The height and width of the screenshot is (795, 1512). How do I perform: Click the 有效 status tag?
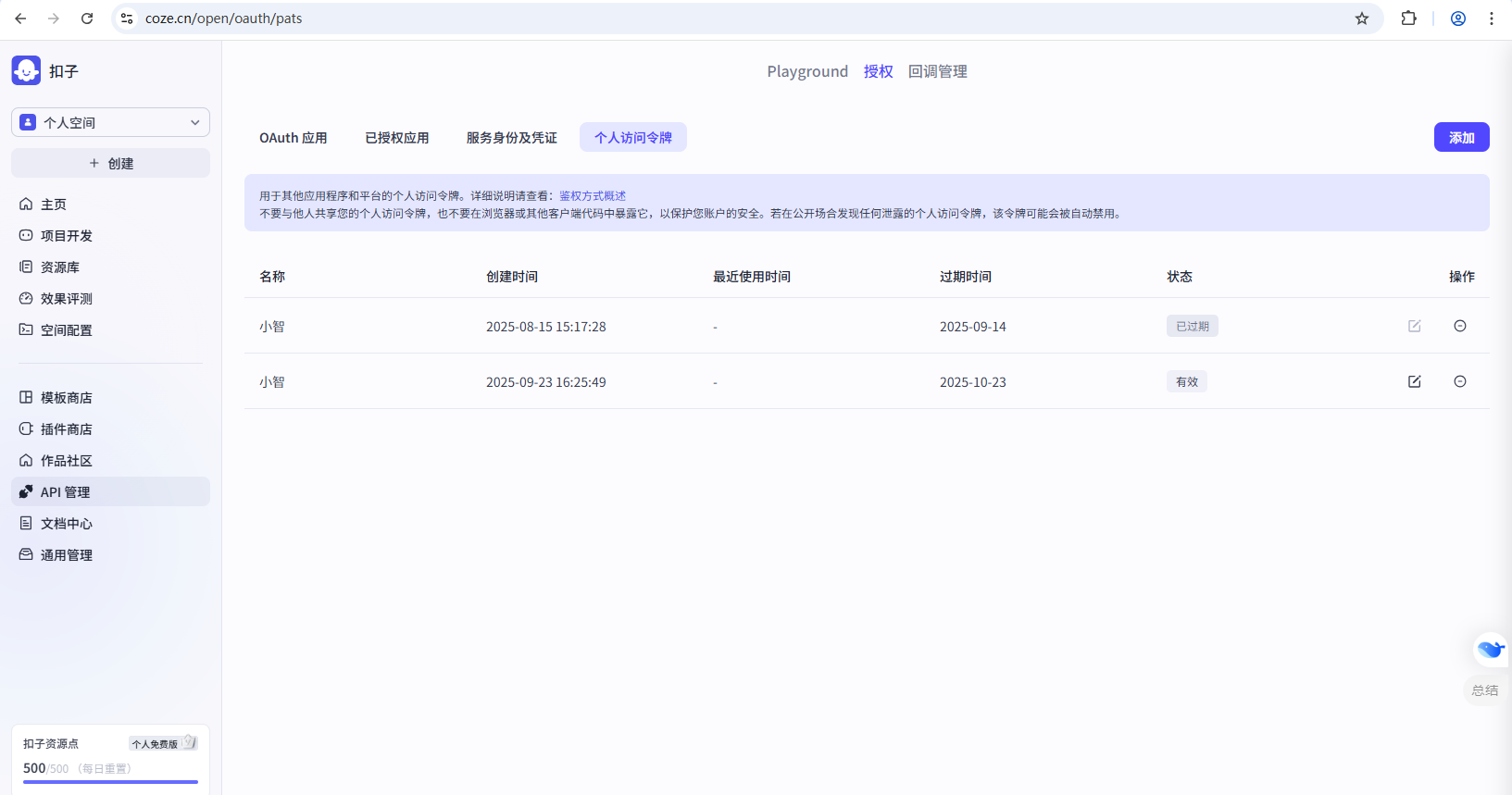(1187, 381)
